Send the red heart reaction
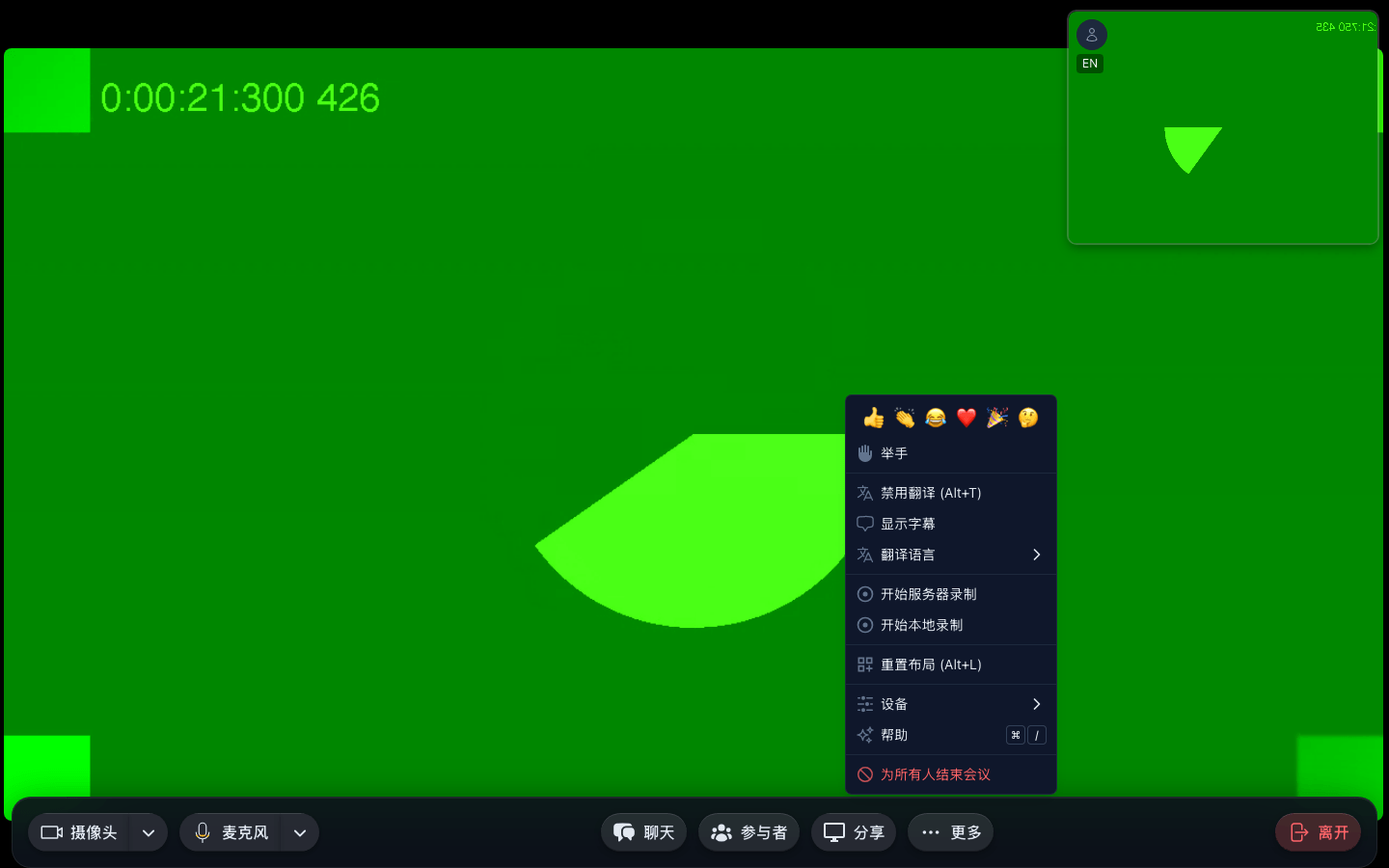The width and height of the screenshot is (1389, 868). tap(967, 418)
